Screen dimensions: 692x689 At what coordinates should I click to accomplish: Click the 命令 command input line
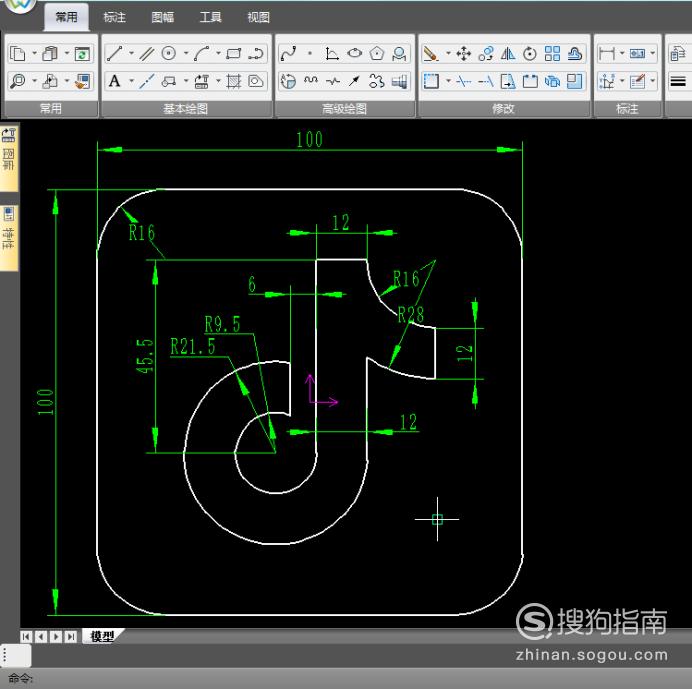(x=346, y=678)
